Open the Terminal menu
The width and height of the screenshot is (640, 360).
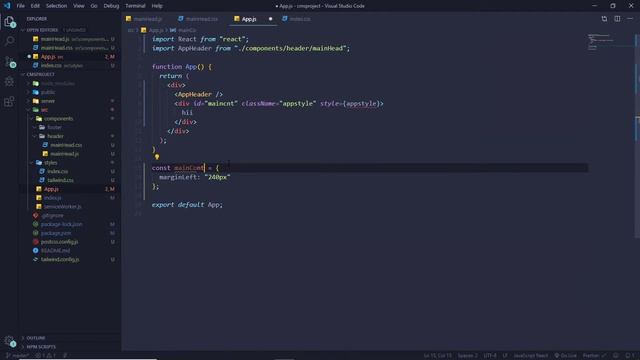pyautogui.click(x=135, y=6)
